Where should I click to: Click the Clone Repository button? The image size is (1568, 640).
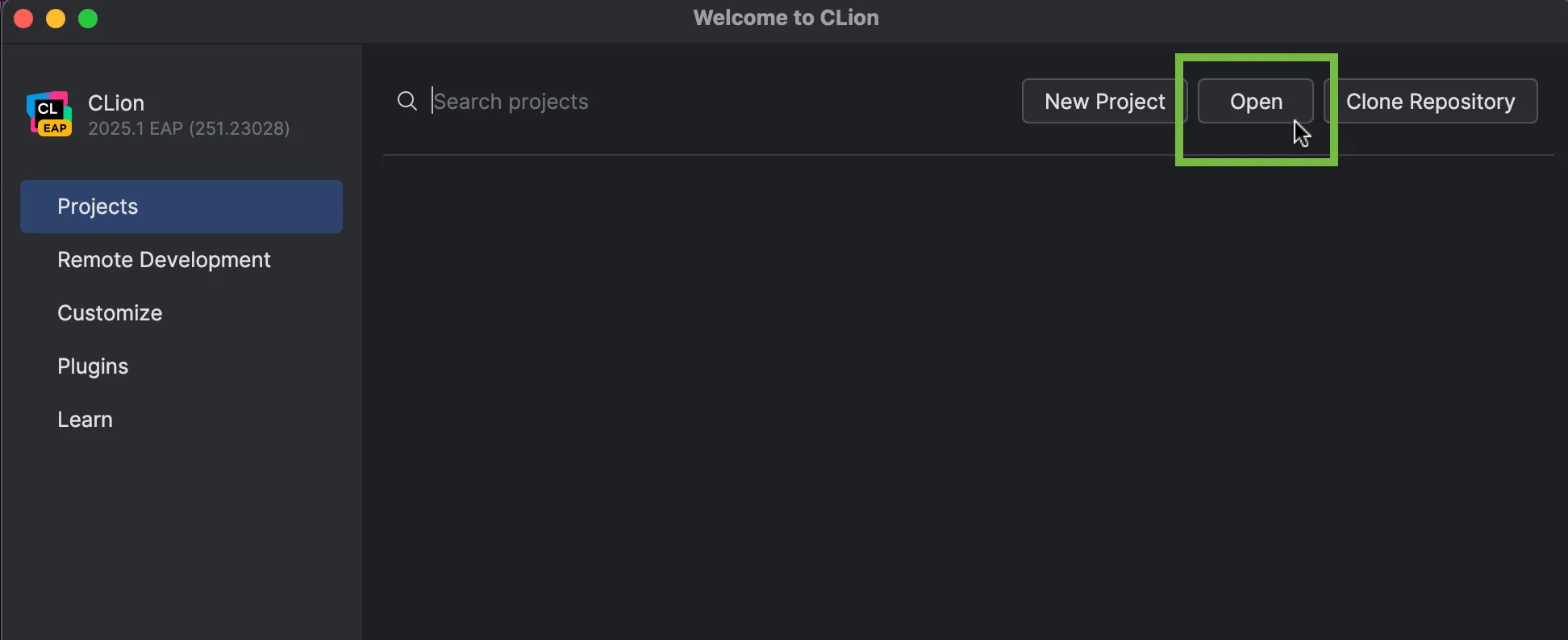[1430, 102]
